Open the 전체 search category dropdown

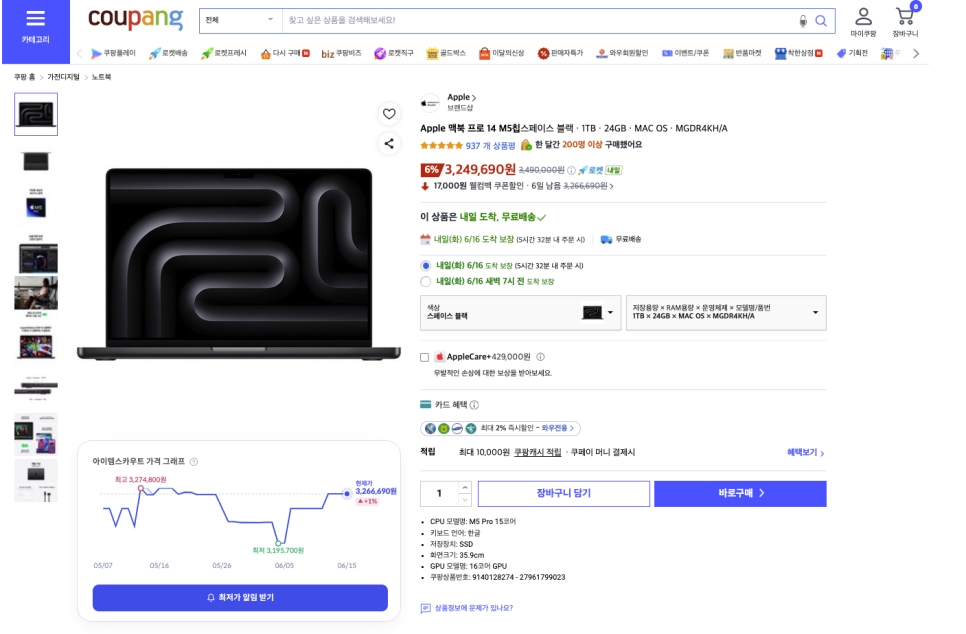pyautogui.click(x=240, y=20)
